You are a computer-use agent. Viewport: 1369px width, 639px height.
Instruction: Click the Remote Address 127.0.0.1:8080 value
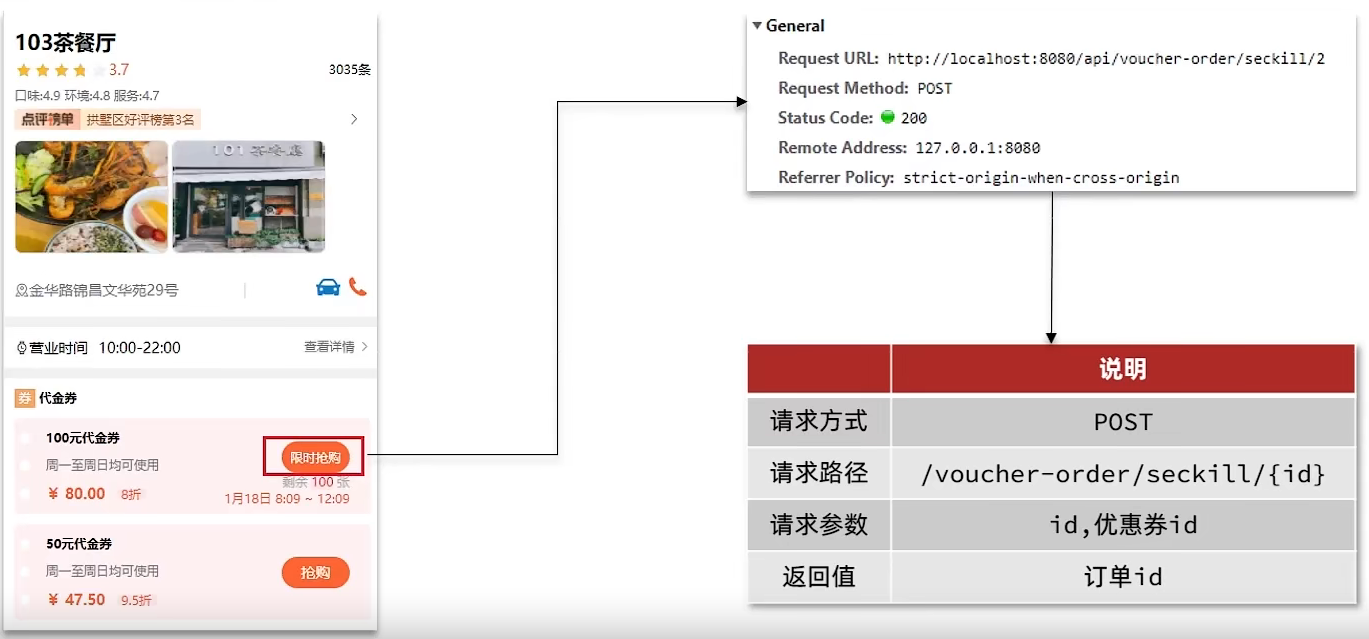click(x=978, y=148)
